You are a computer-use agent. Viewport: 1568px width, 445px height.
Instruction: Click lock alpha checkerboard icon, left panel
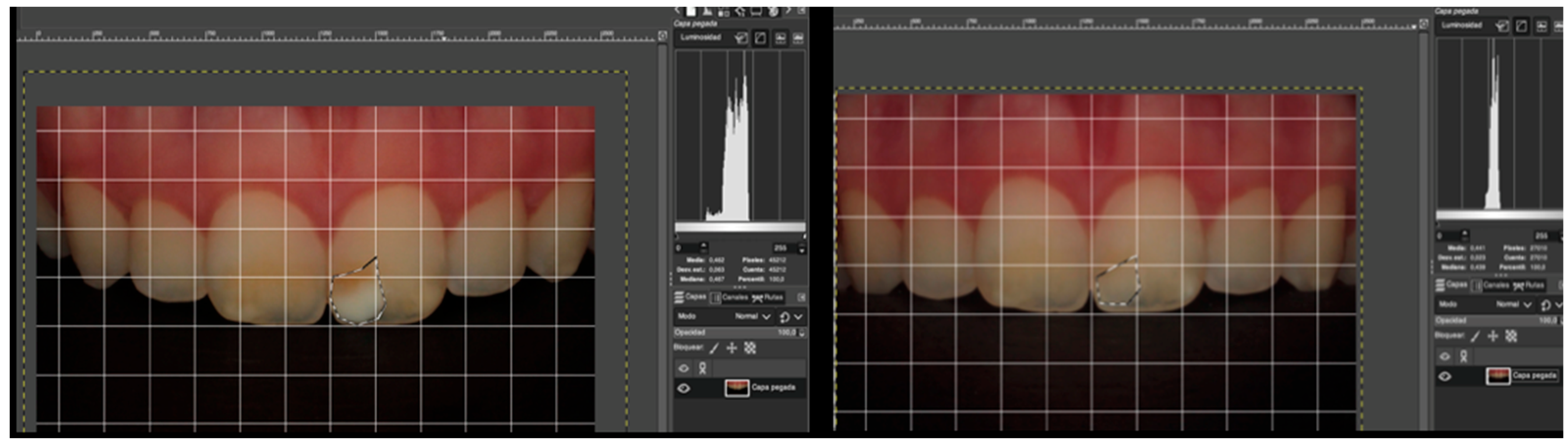click(x=750, y=348)
